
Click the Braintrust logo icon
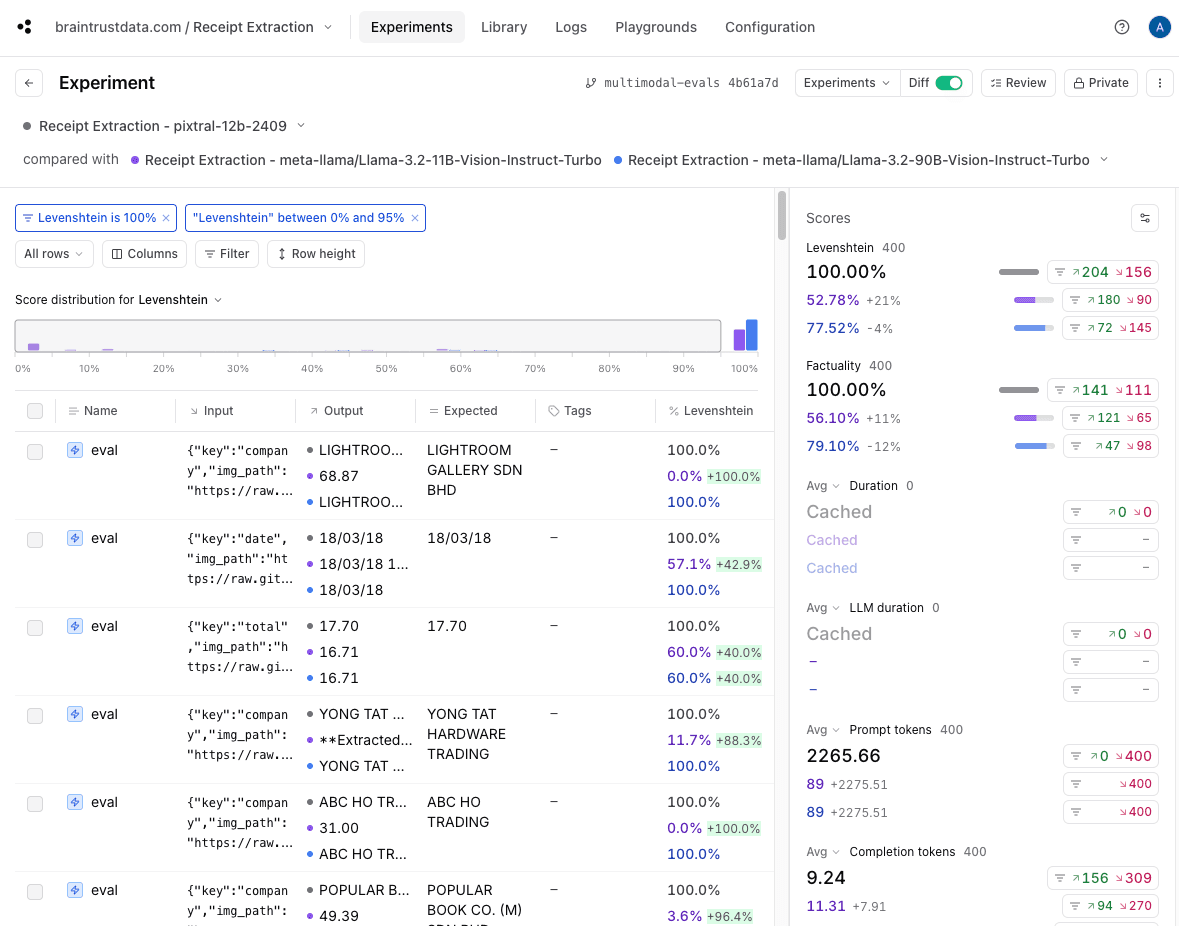coord(25,27)
